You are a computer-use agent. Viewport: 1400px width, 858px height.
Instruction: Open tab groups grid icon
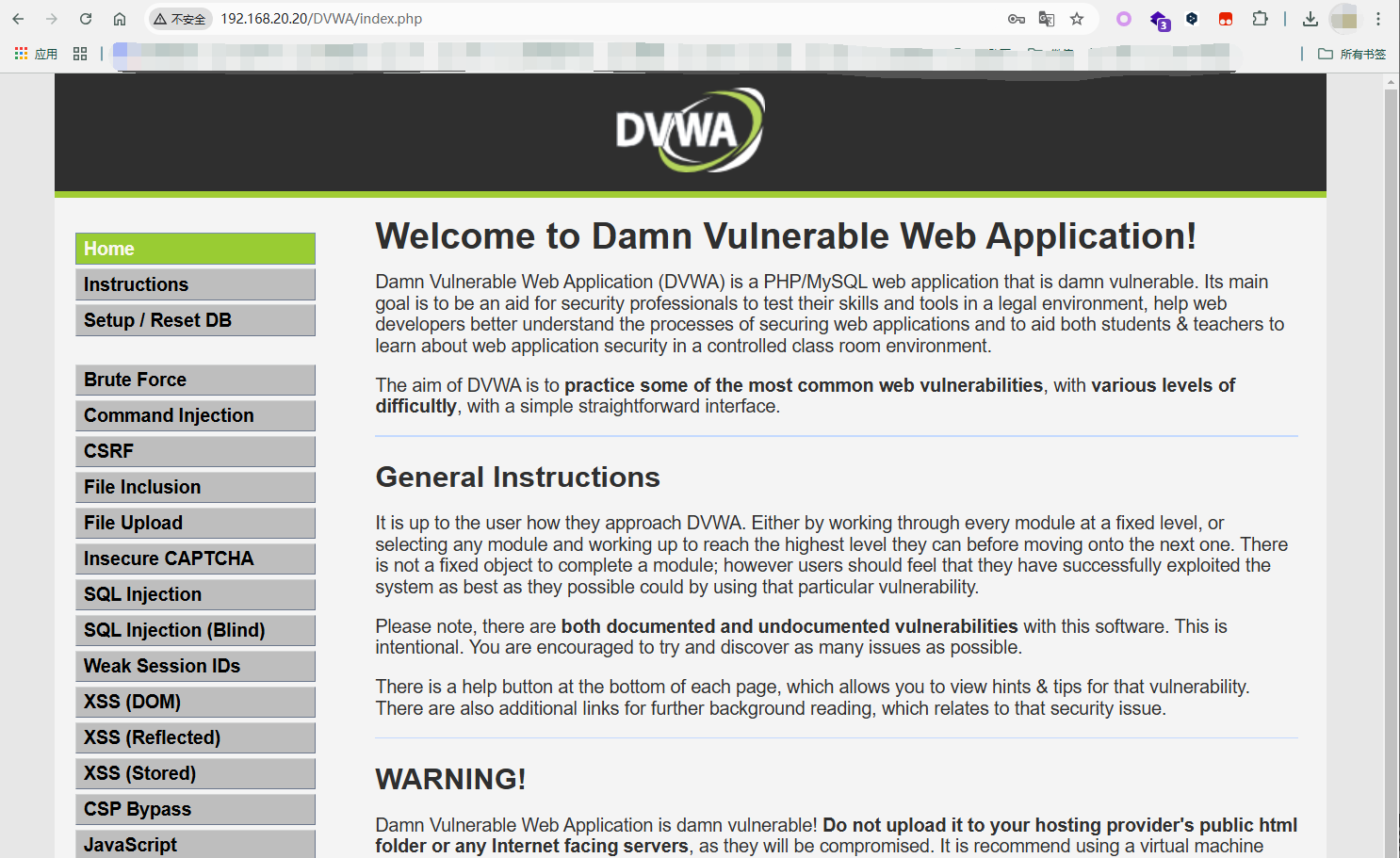point(80,54)
